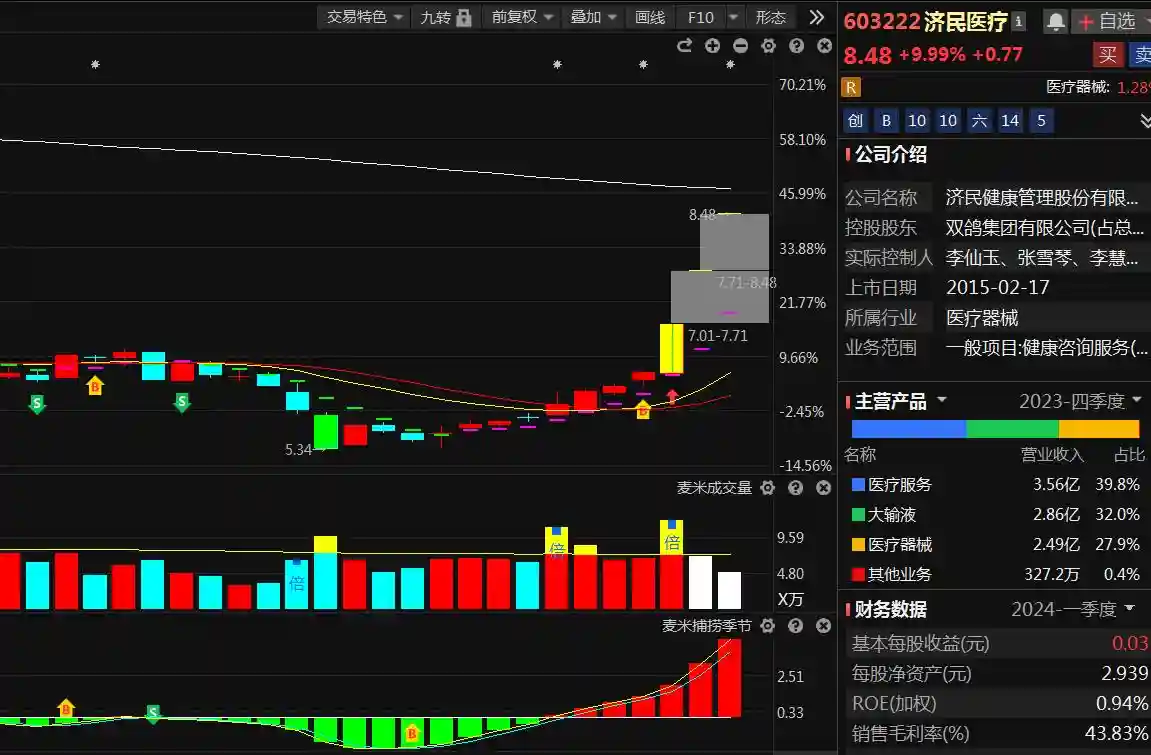Add stock to watchlist via 自选 button
1151x755 pixels.
click(1109, 21)
